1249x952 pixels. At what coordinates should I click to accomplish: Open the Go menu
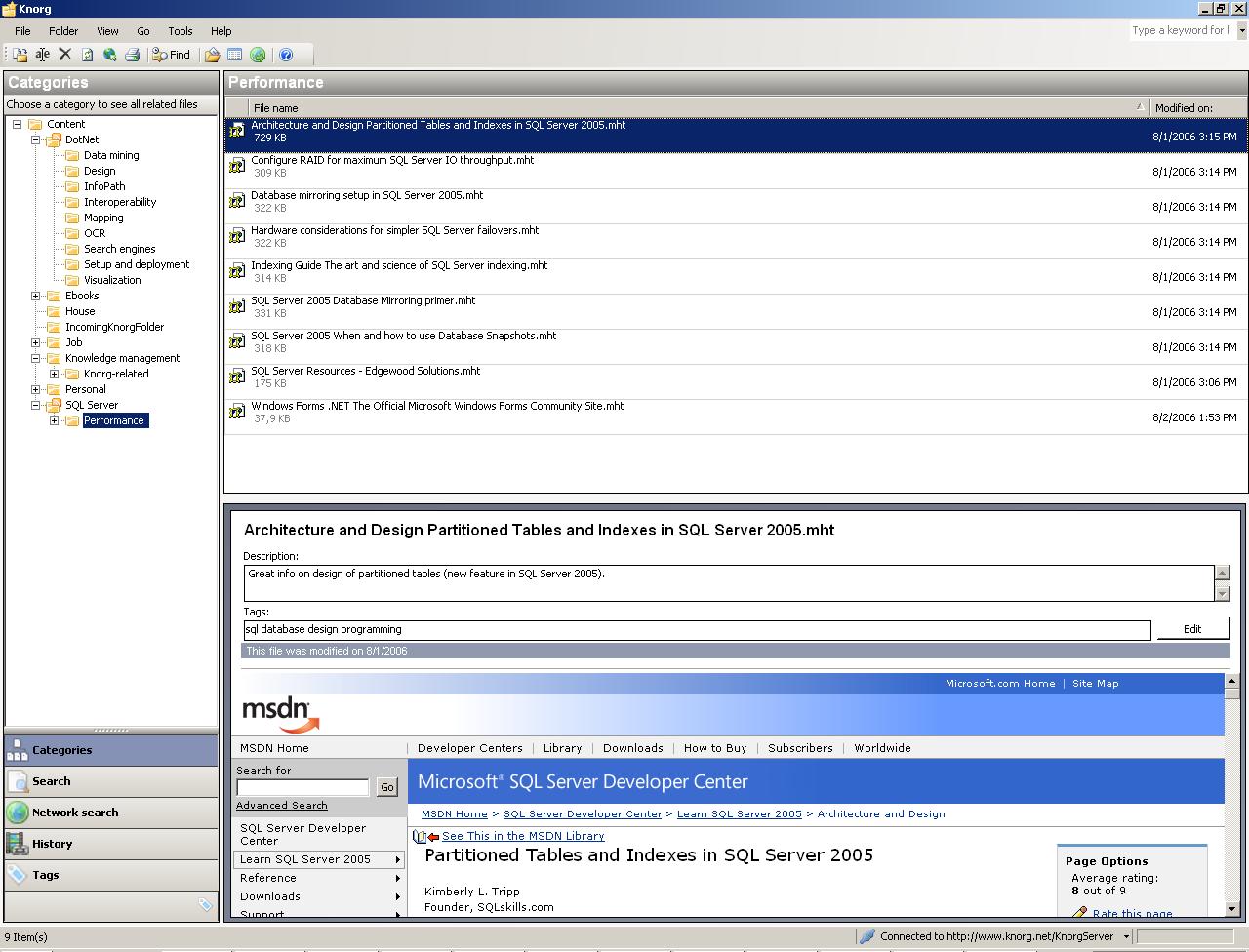pos(143,31)
